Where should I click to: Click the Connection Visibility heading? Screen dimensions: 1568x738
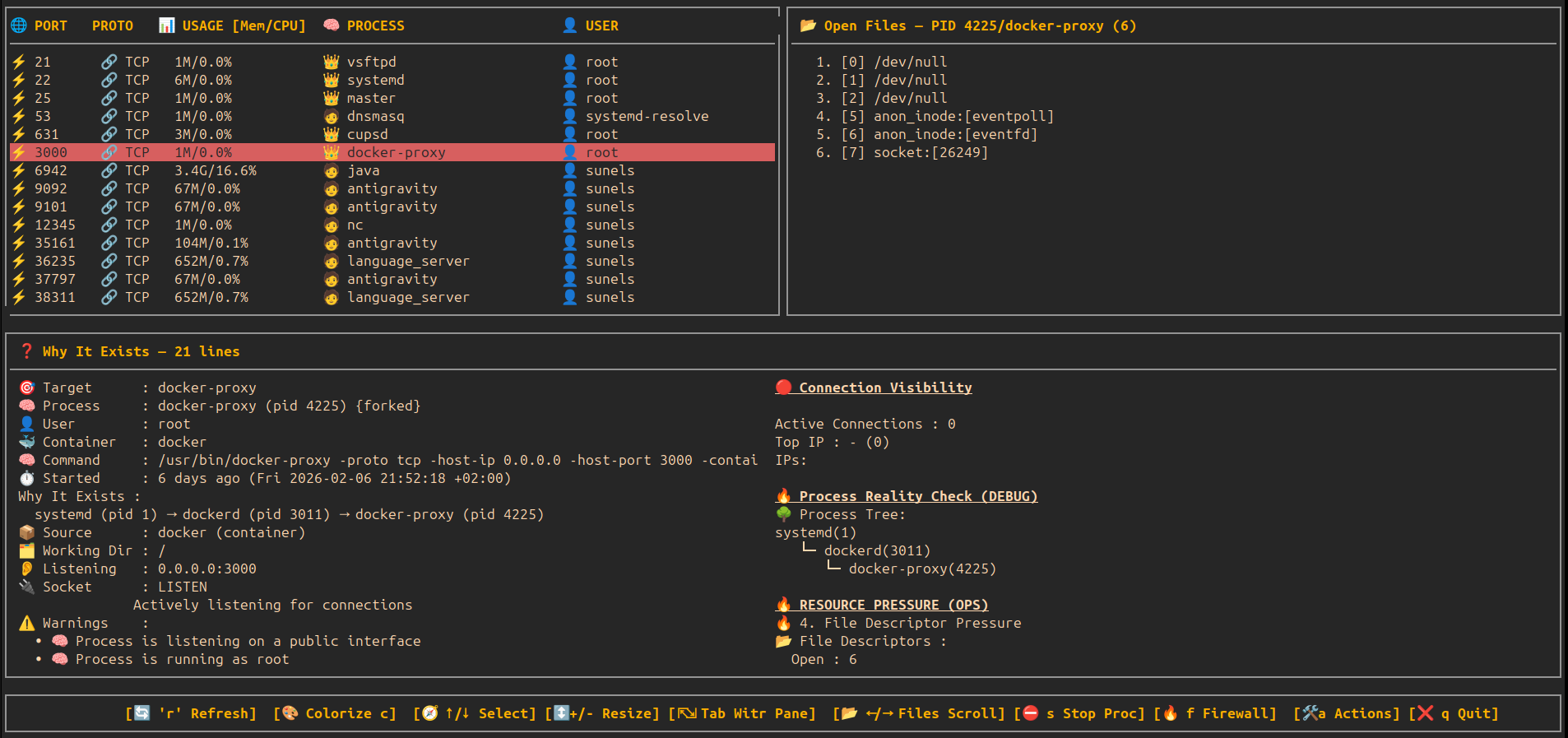point(885,388)
